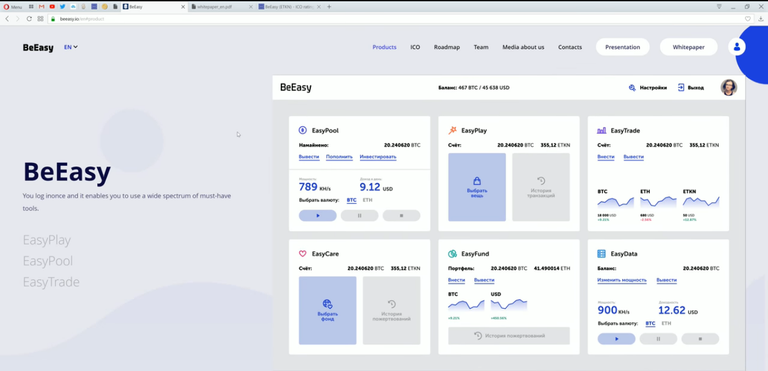Click the heart bookmark icon in address bar
768x371 pixels.
click(747, 19)
